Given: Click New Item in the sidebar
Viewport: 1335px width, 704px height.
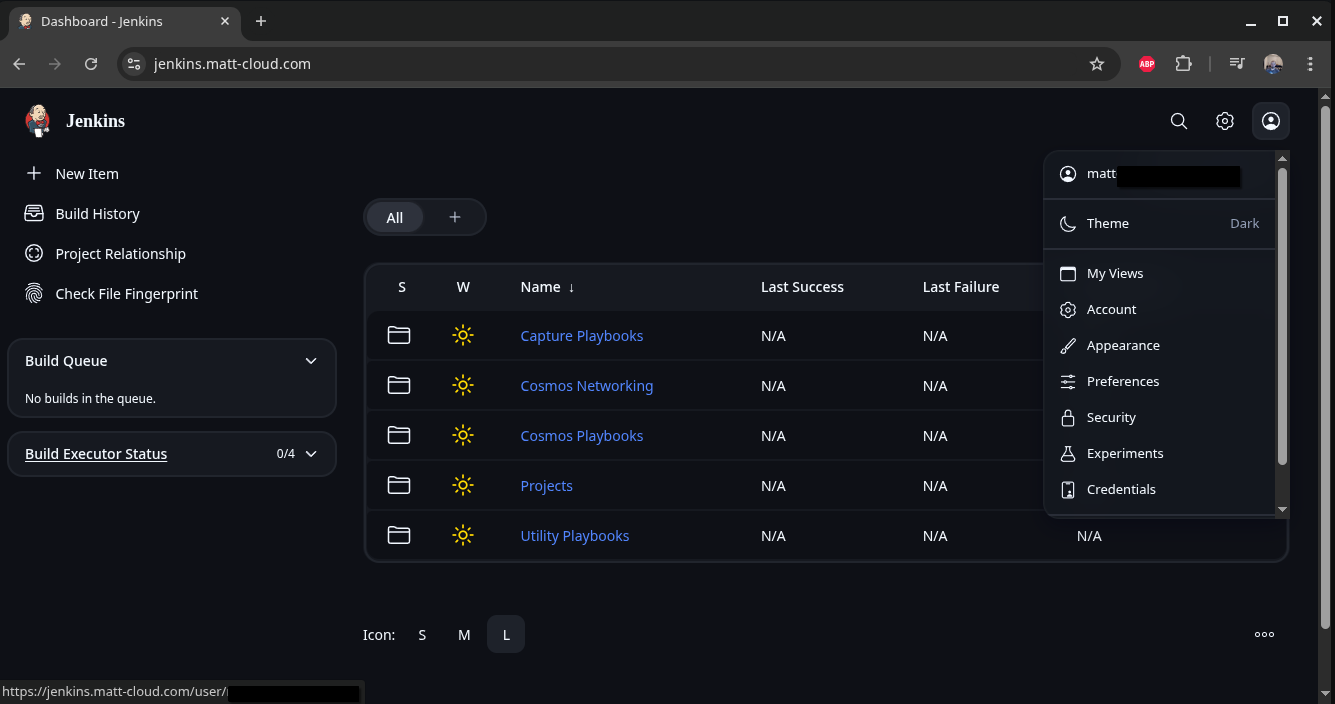Looking at the screenshot, I should [x=86, y=174].
